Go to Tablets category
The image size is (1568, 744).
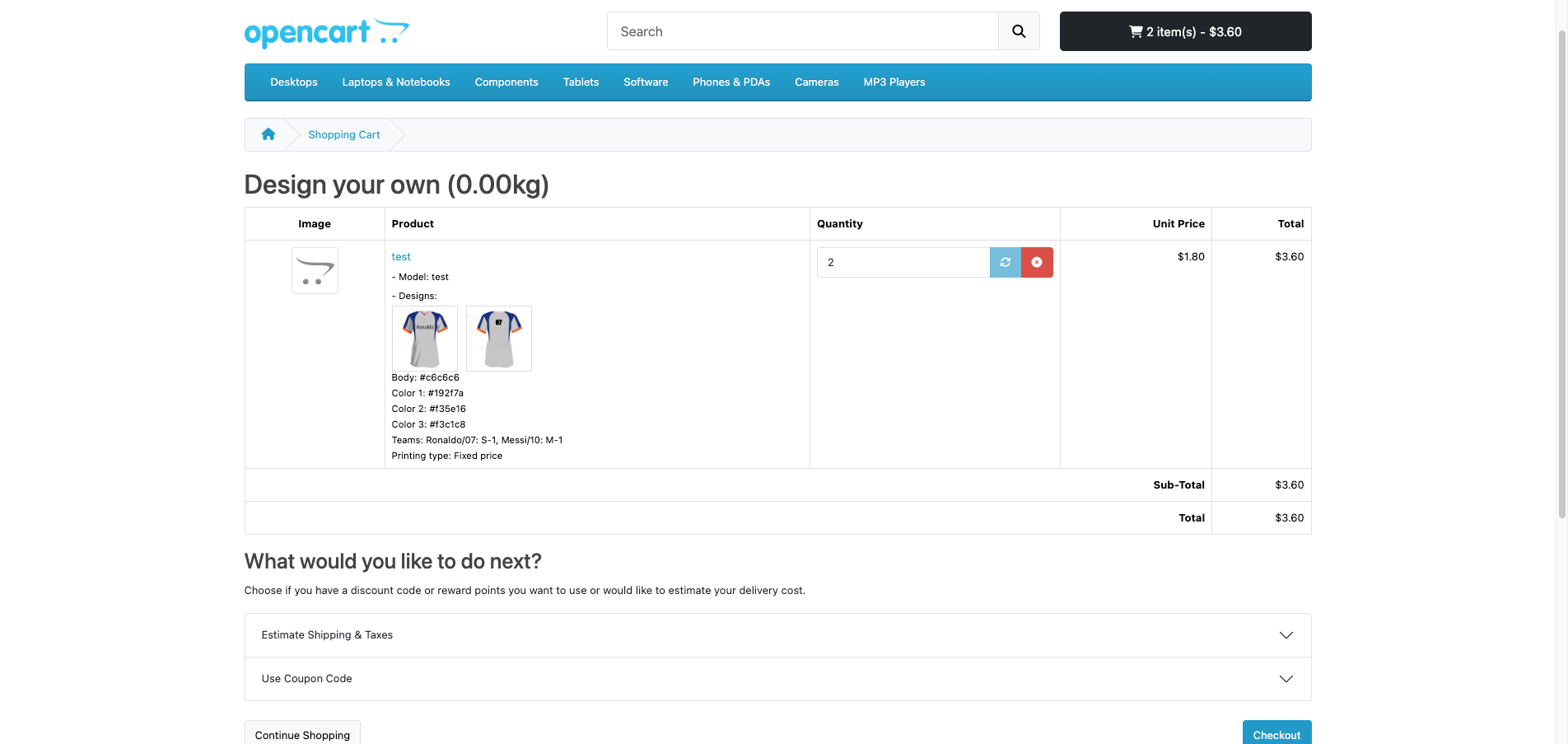pyautogui.click(x=581, y=82)
